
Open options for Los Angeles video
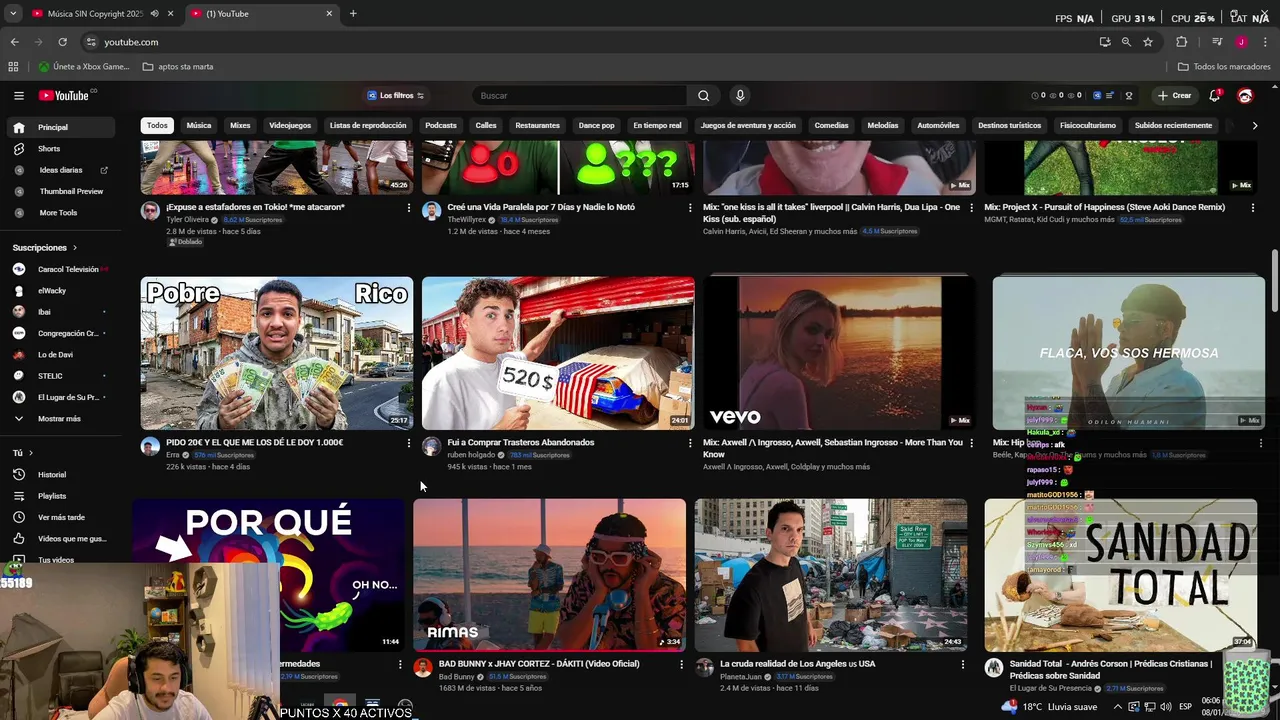[x=963, y=664]
